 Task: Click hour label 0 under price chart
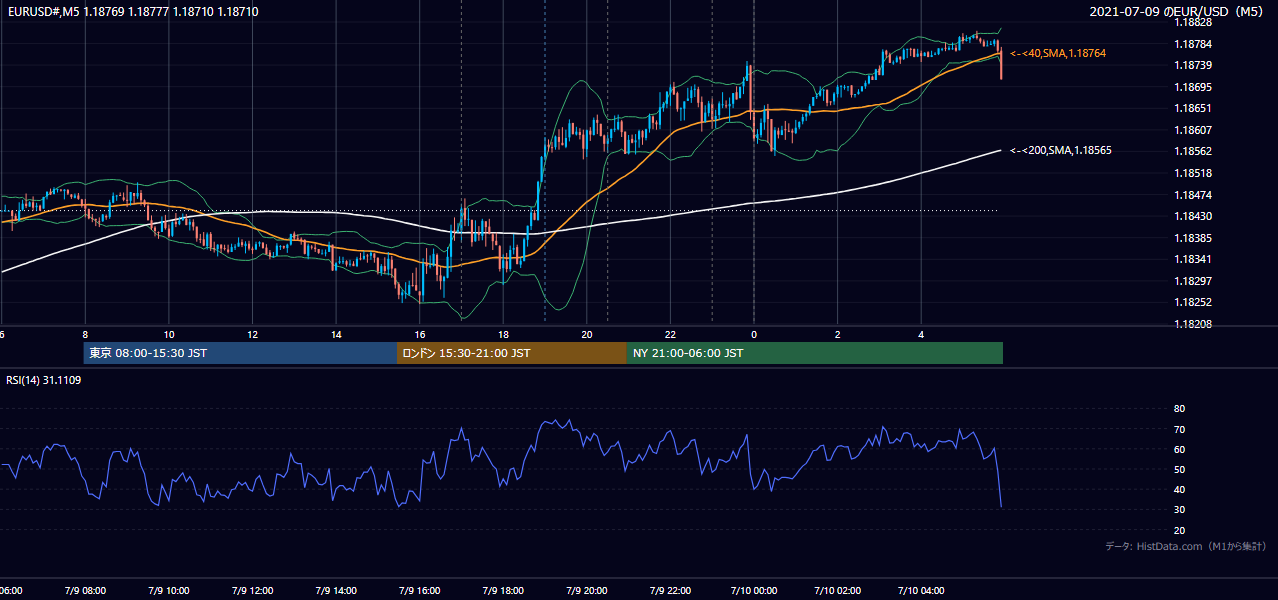coord(754,334)
